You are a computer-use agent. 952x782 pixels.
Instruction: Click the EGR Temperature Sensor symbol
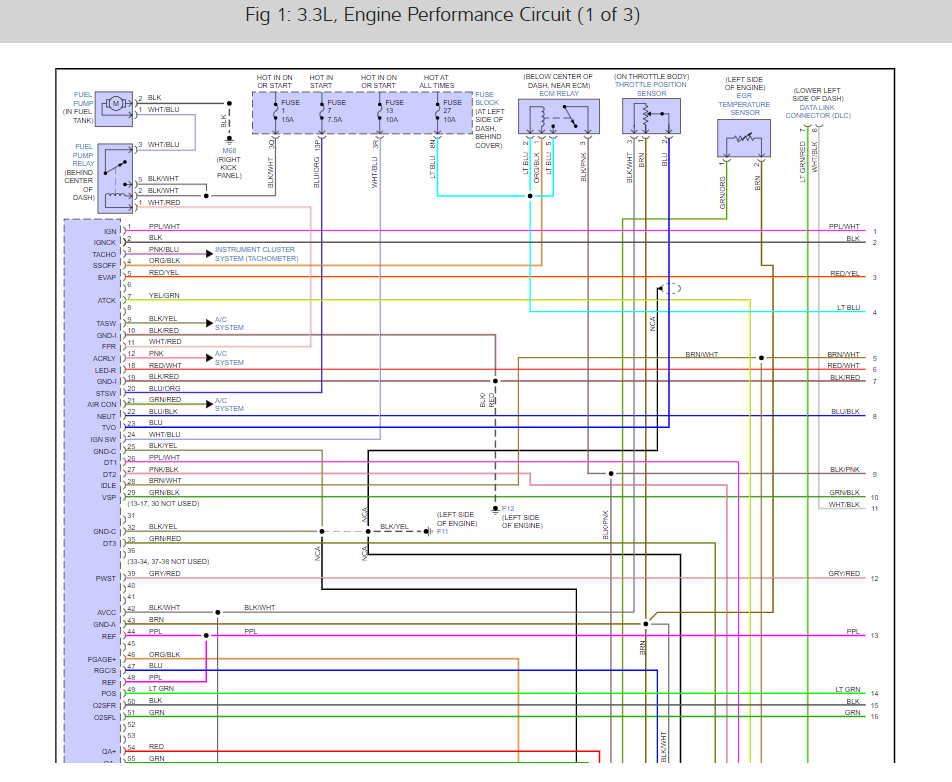(x=744, y=138)
